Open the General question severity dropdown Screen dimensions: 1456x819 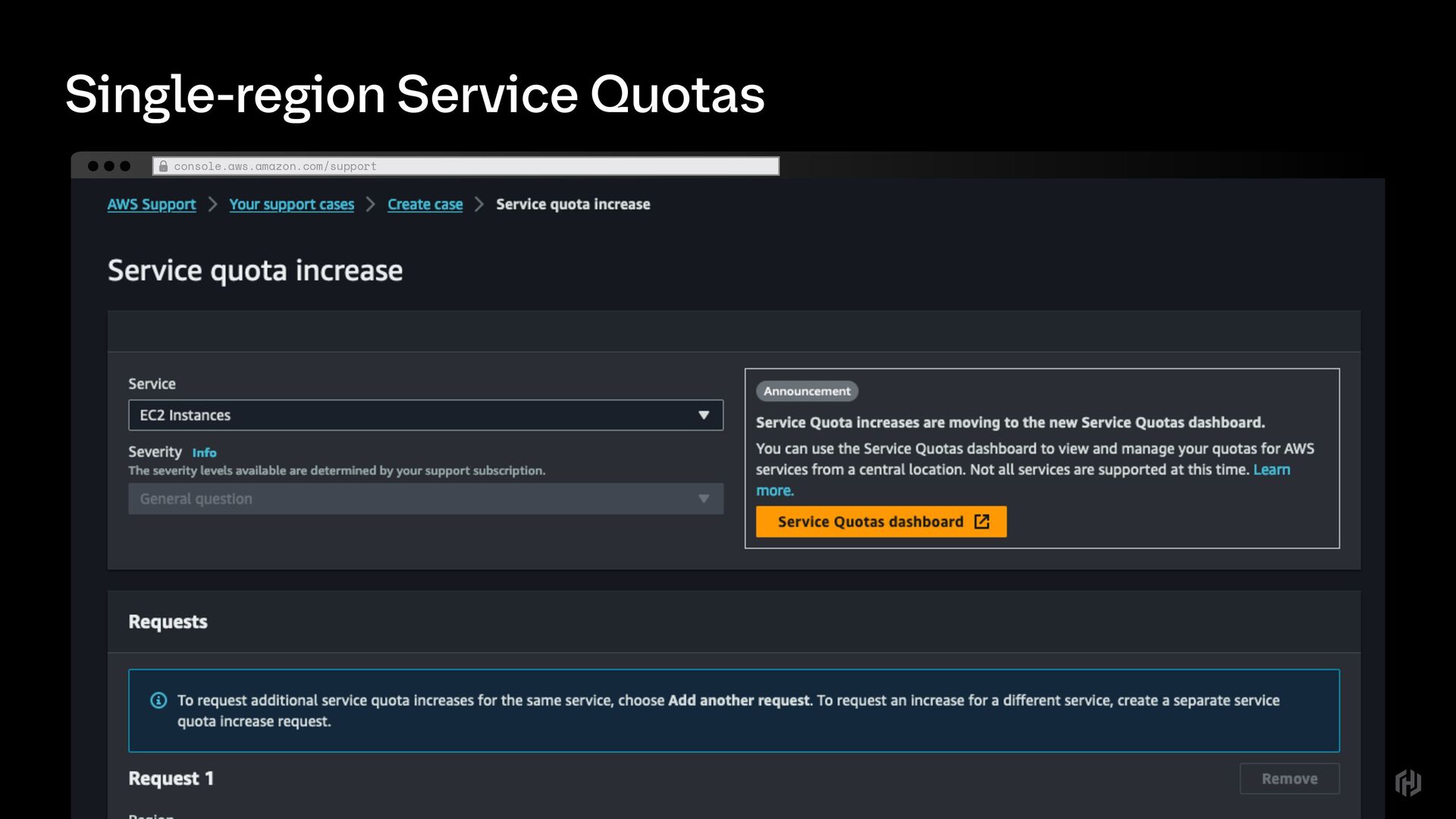[425, 499]
